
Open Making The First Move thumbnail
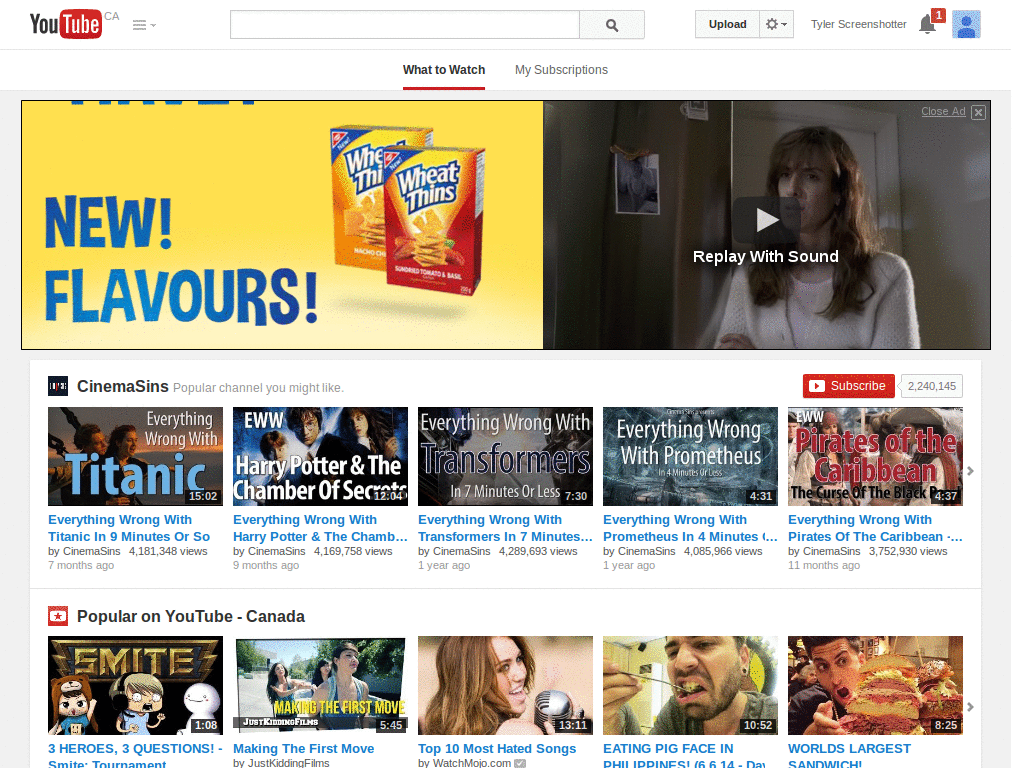(x=321, y=686)
